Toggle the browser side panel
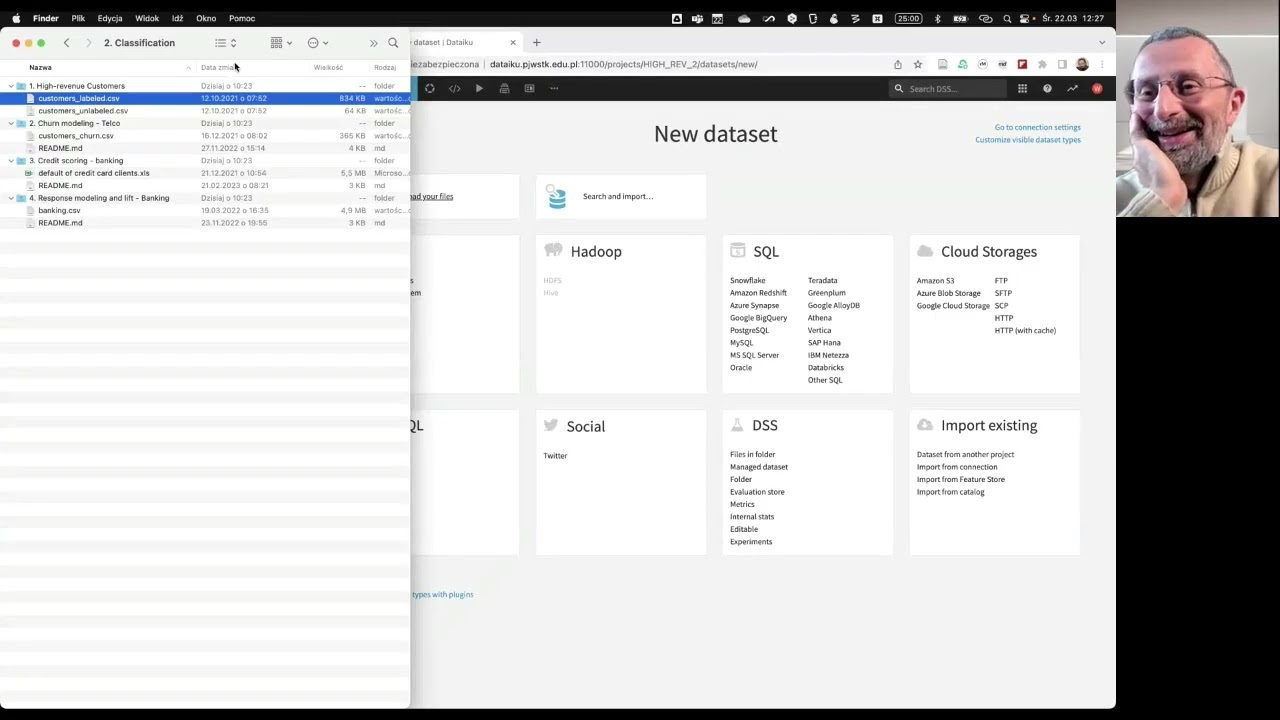The image size is (1280, 720). pyautogui.click(x=1062, y=64)
